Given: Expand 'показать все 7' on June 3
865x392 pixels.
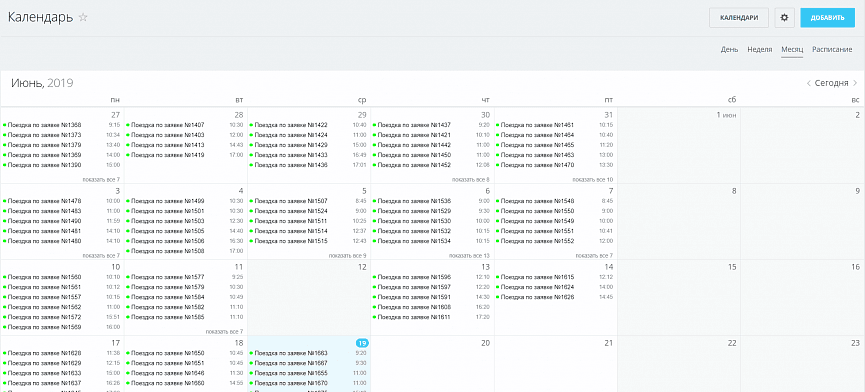Looking at the screenshot, I should 101,256.
